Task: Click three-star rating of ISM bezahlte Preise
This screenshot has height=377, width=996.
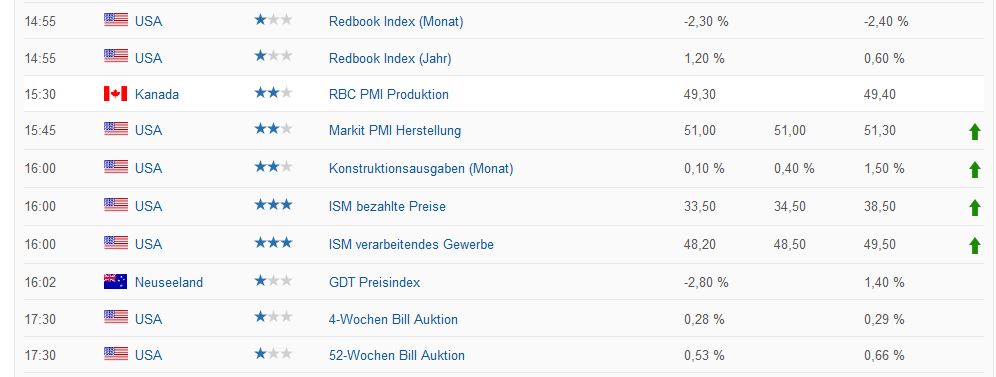Action: tap(273, 205)
